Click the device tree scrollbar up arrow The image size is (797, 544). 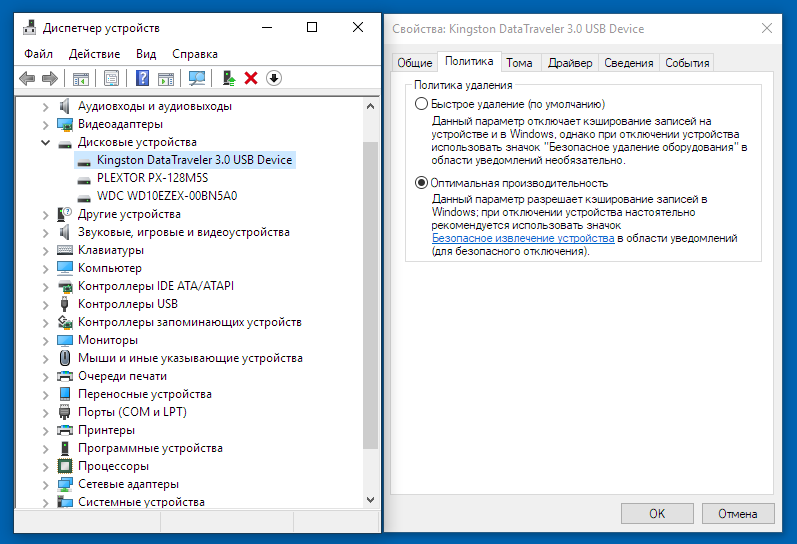371,106
